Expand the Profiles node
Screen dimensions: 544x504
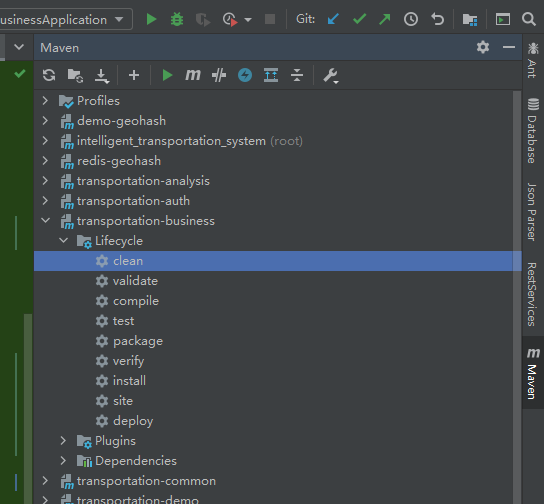pyautogui.click(x=45, y=101)
